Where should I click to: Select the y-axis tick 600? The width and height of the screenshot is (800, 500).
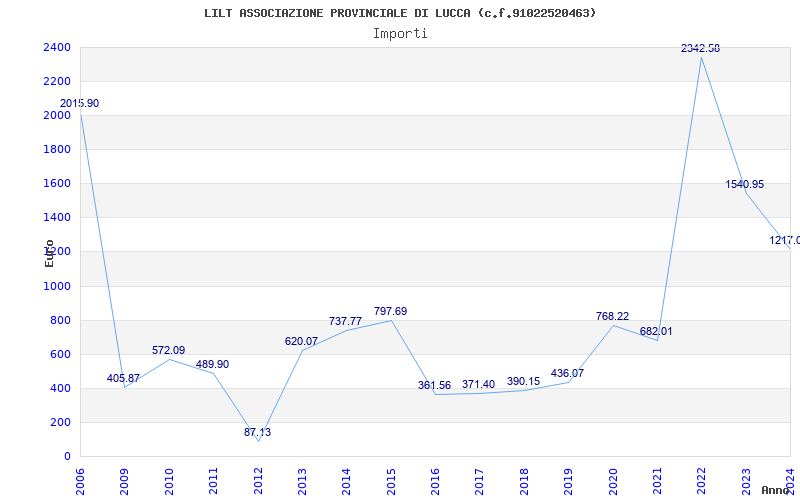(60, 355)
